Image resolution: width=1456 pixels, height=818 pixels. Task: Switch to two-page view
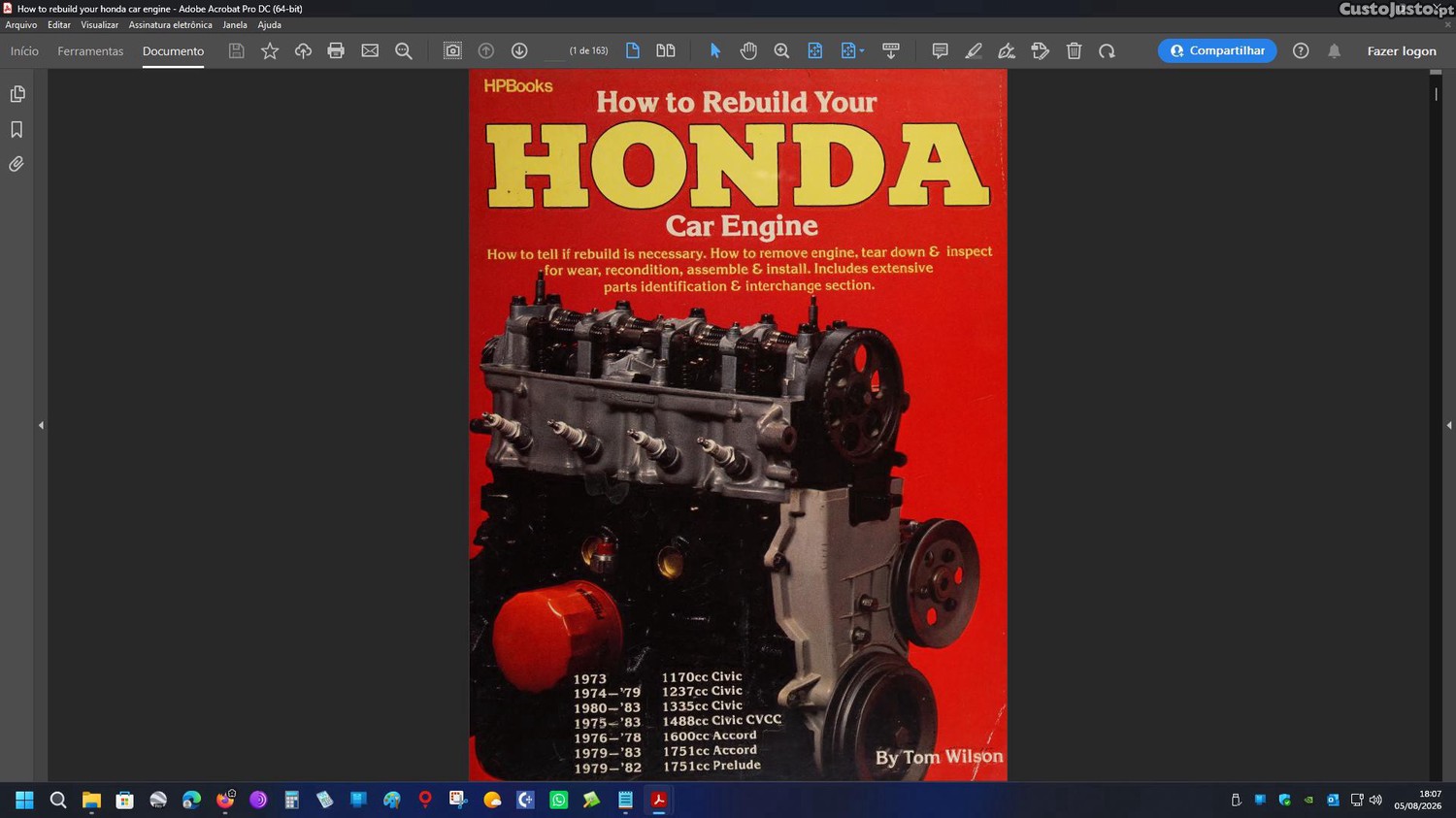tap(666, 51)
